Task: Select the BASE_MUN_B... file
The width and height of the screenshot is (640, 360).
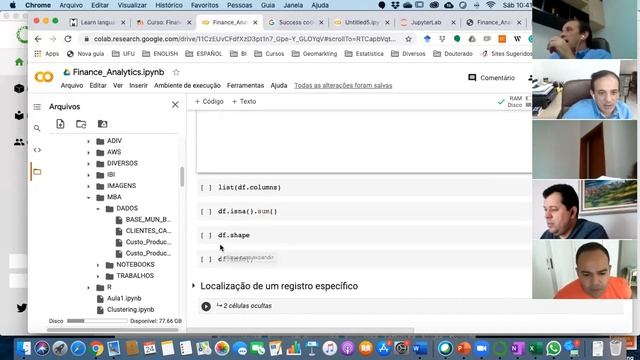Action: pos(148,220)
